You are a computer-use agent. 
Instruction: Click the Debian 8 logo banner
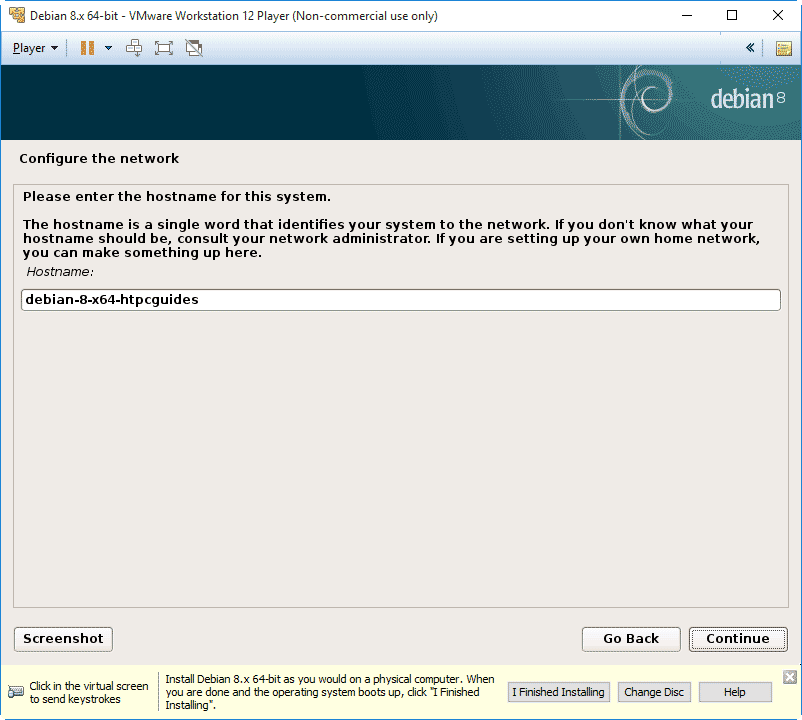[x=747, y=99]
